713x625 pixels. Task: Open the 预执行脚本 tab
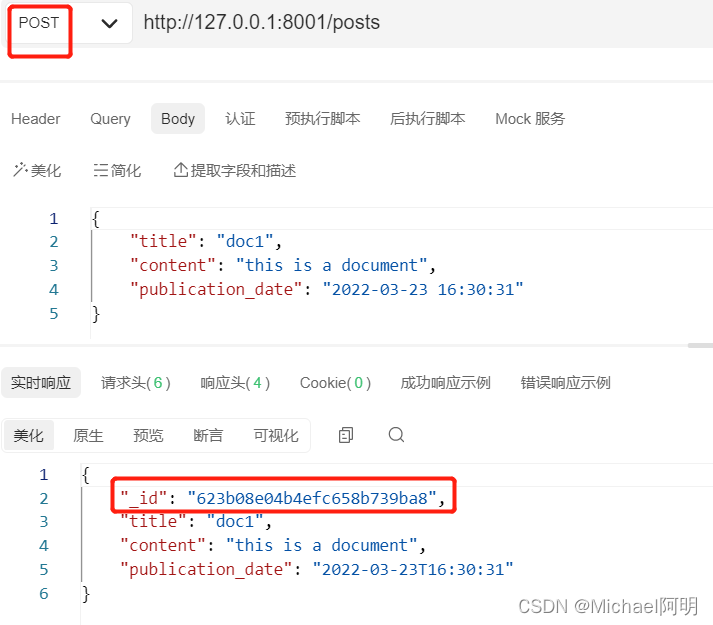pyautogui.click(x=322, y=119)
